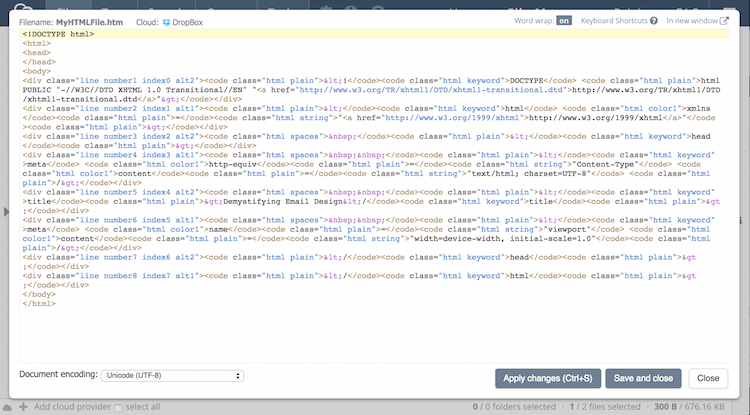Dismiss the editor with the Close button

point(707,378)
